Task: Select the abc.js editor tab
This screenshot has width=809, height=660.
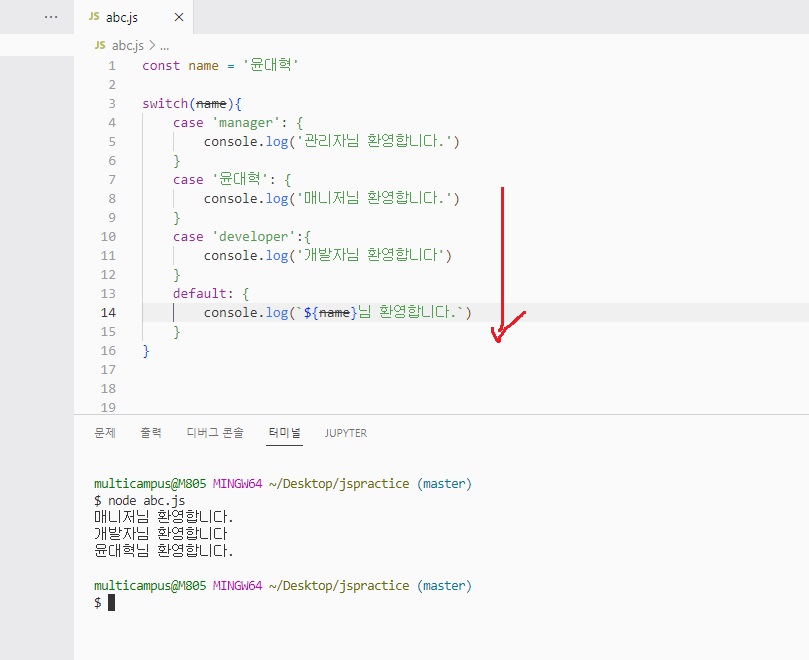Action: click(134, 17)
